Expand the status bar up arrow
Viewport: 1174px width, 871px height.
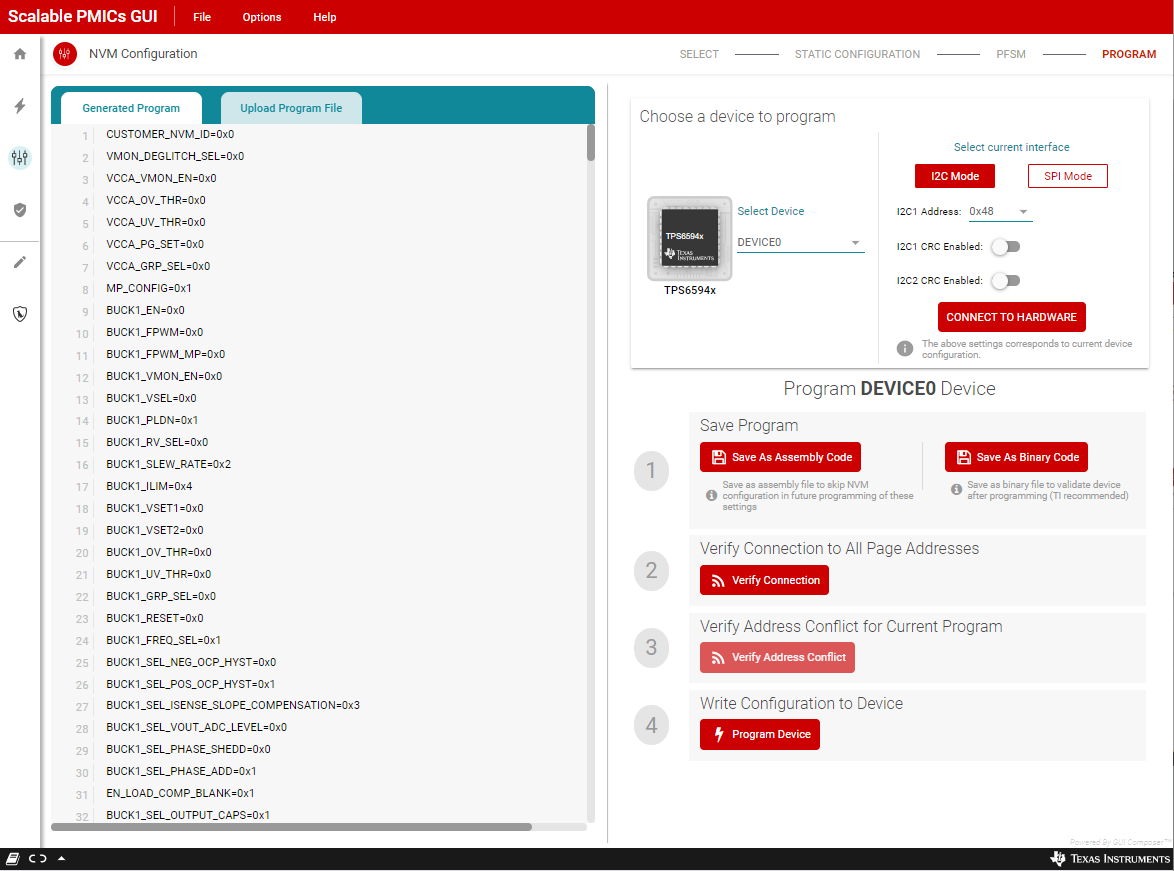tap(62, 859)
